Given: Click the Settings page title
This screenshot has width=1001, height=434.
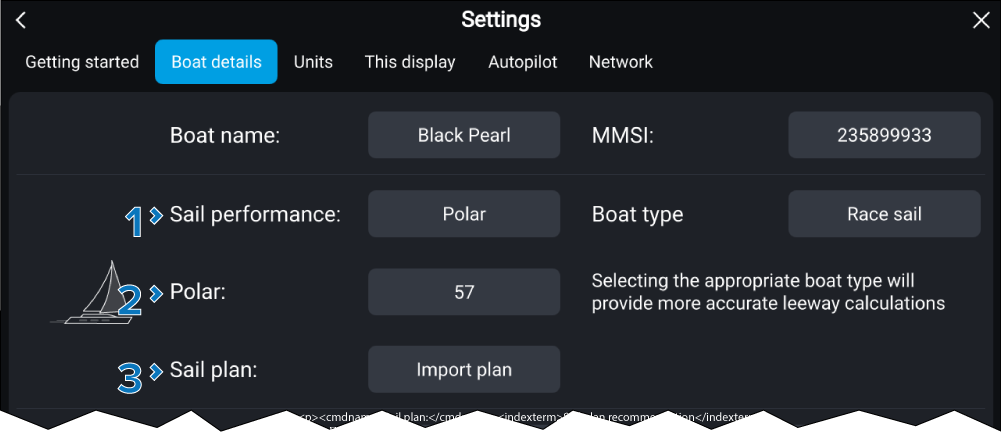Looking at the screenshot, I should pyautogui.click(x=501, y=20).
